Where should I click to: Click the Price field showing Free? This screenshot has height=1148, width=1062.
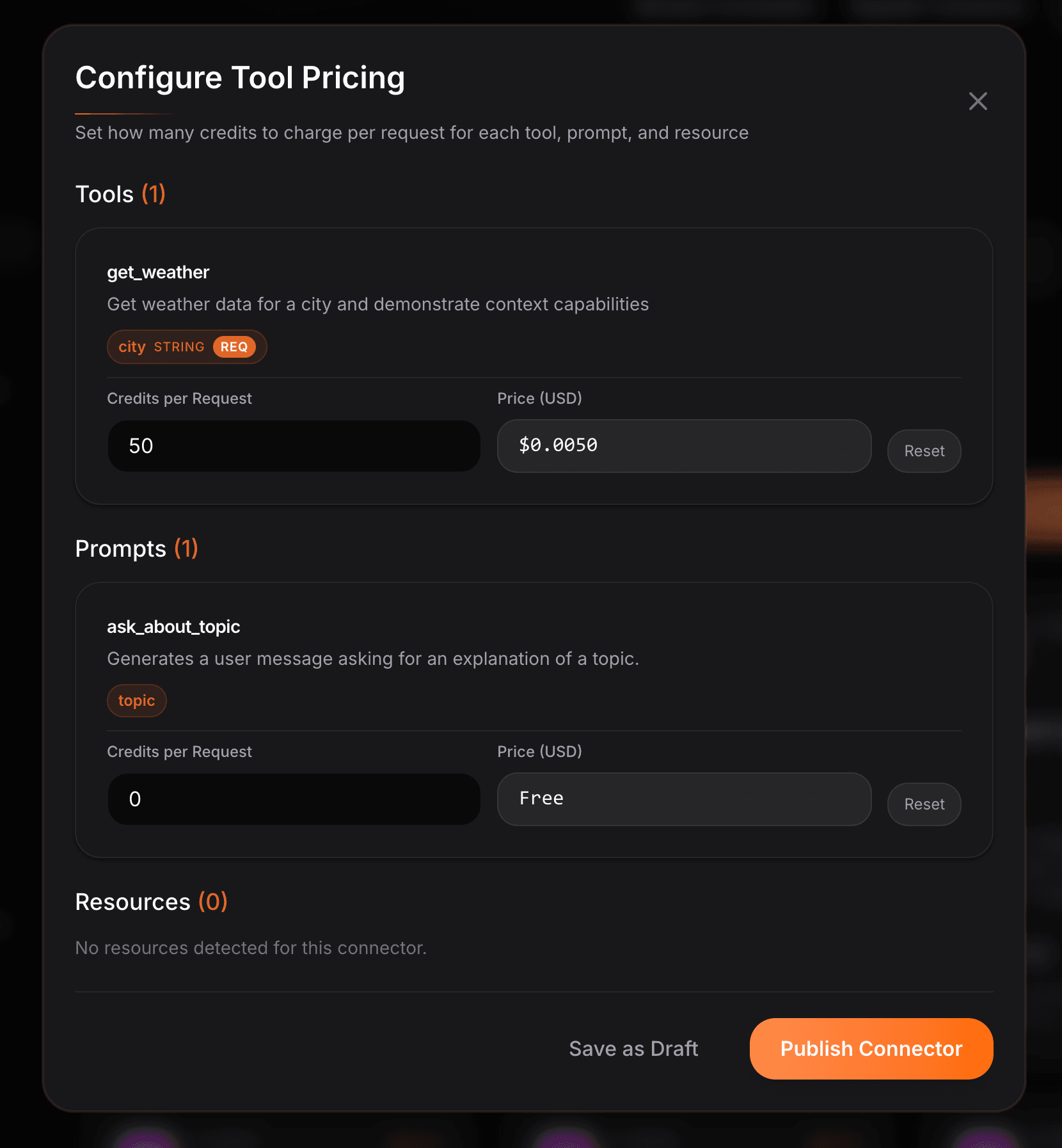[683, 799]
